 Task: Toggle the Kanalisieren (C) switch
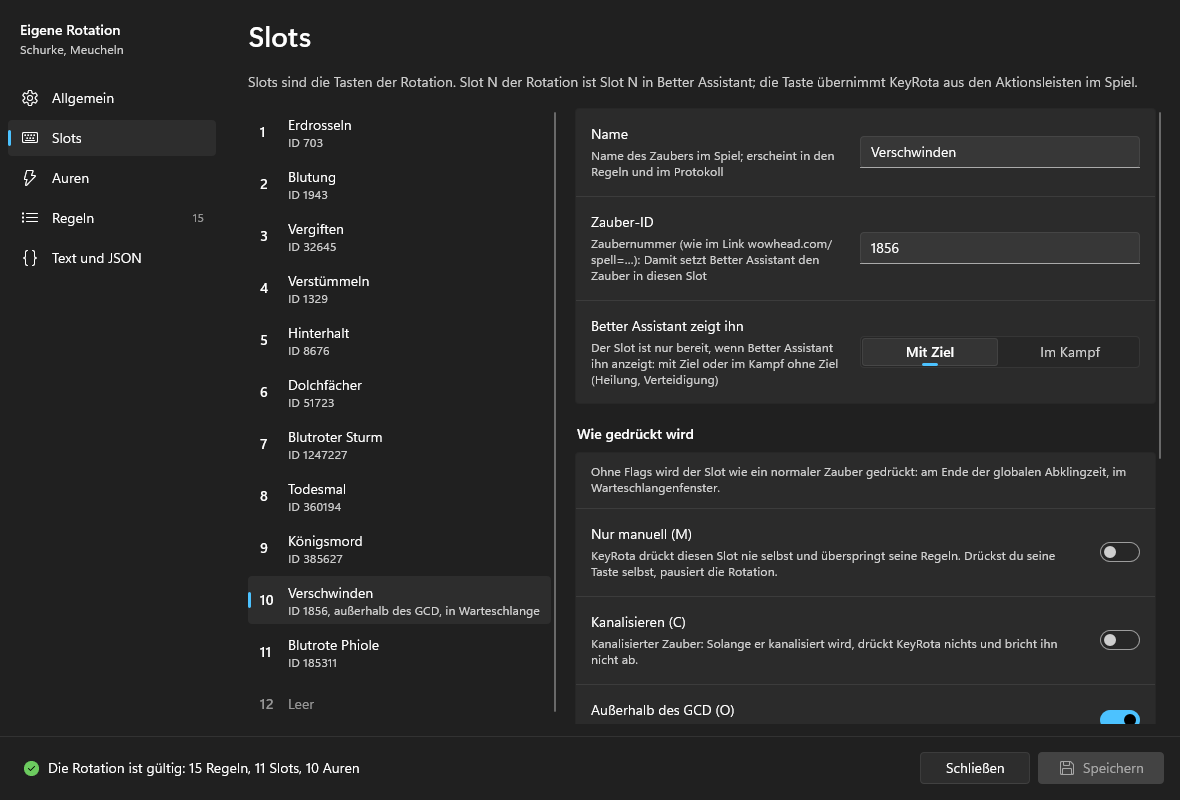tap(1119, 640)
